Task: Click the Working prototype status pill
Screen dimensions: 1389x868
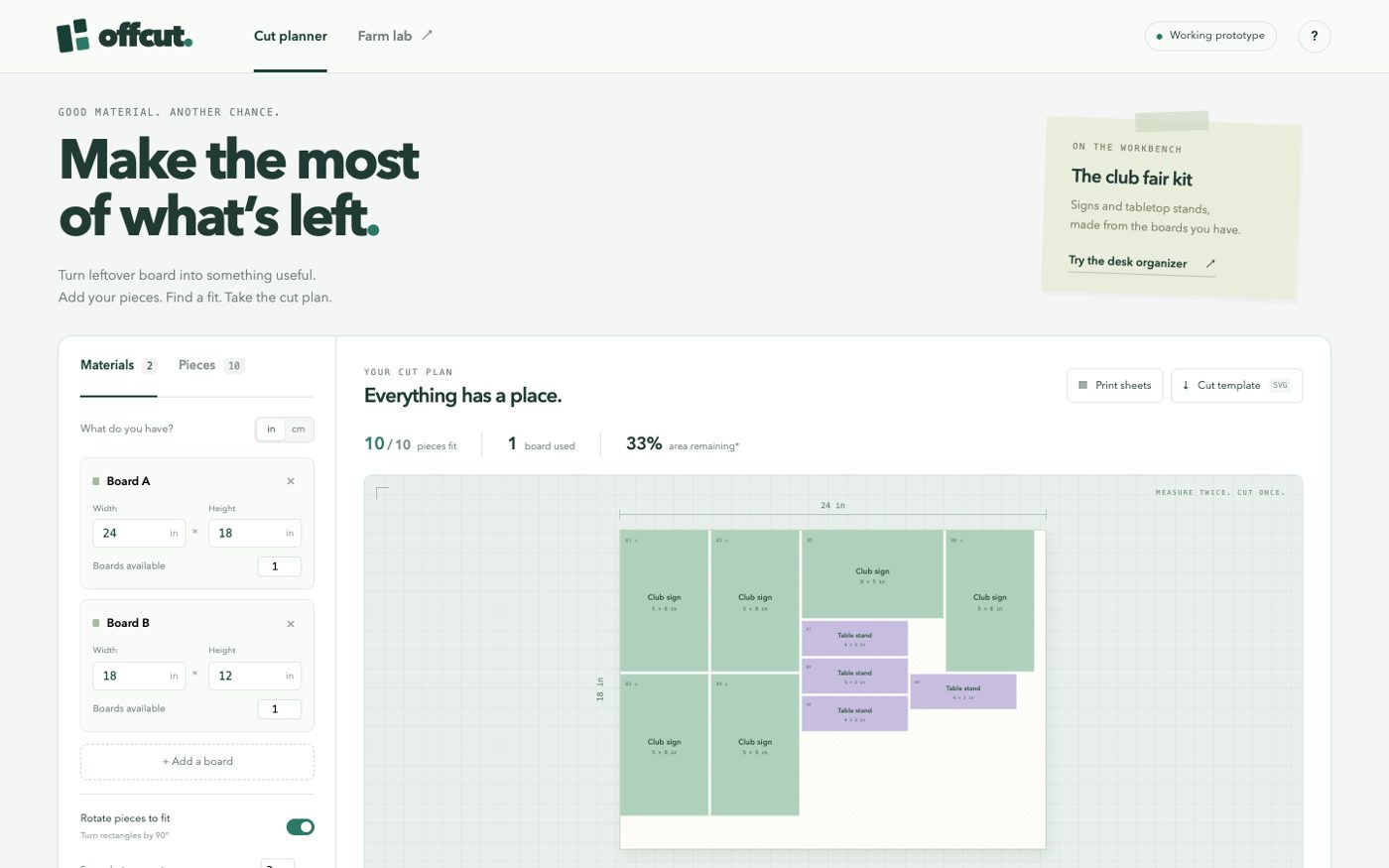Action: coord(1210,36)
